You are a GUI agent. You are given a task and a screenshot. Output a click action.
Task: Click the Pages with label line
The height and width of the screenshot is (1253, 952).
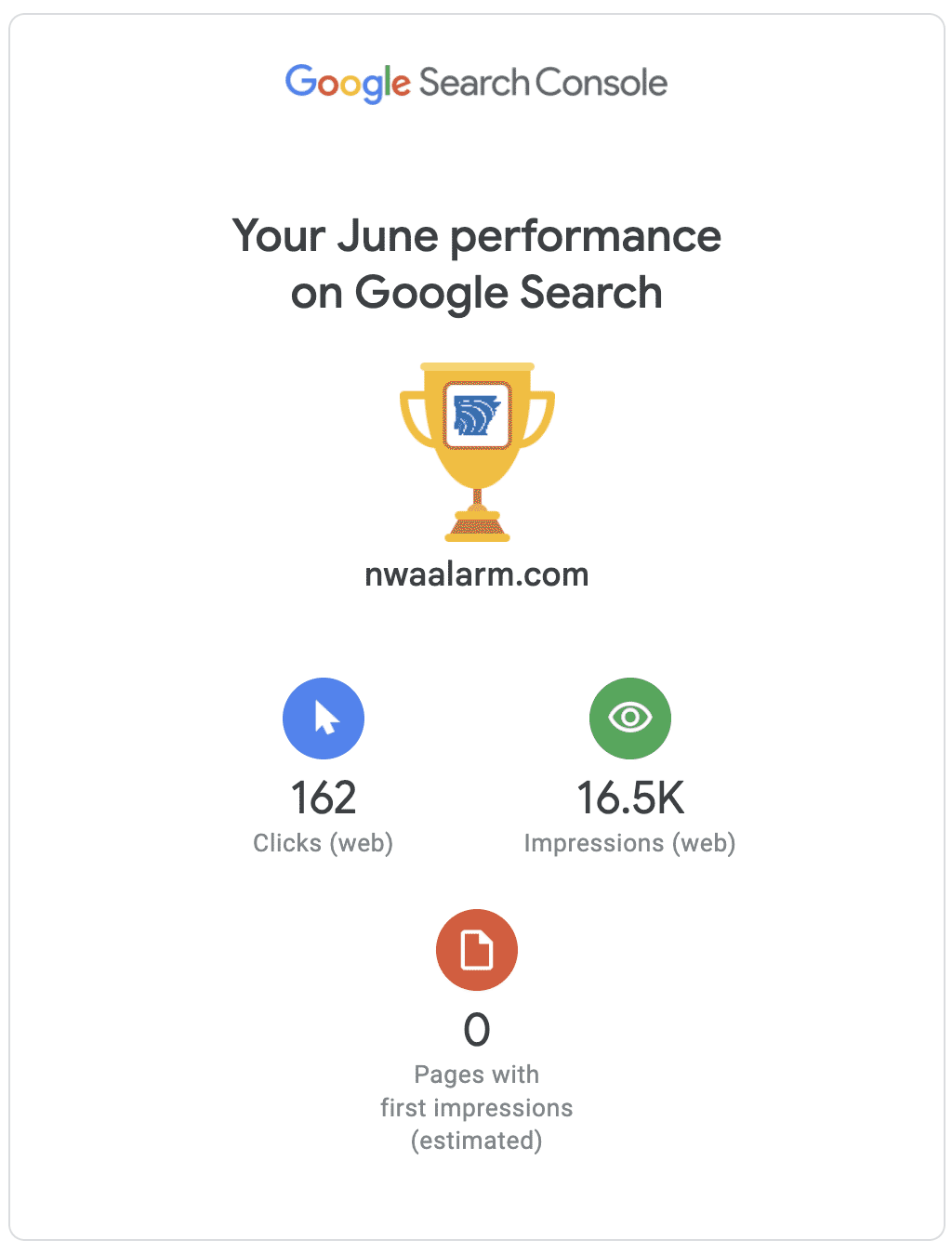(477, 1075)
